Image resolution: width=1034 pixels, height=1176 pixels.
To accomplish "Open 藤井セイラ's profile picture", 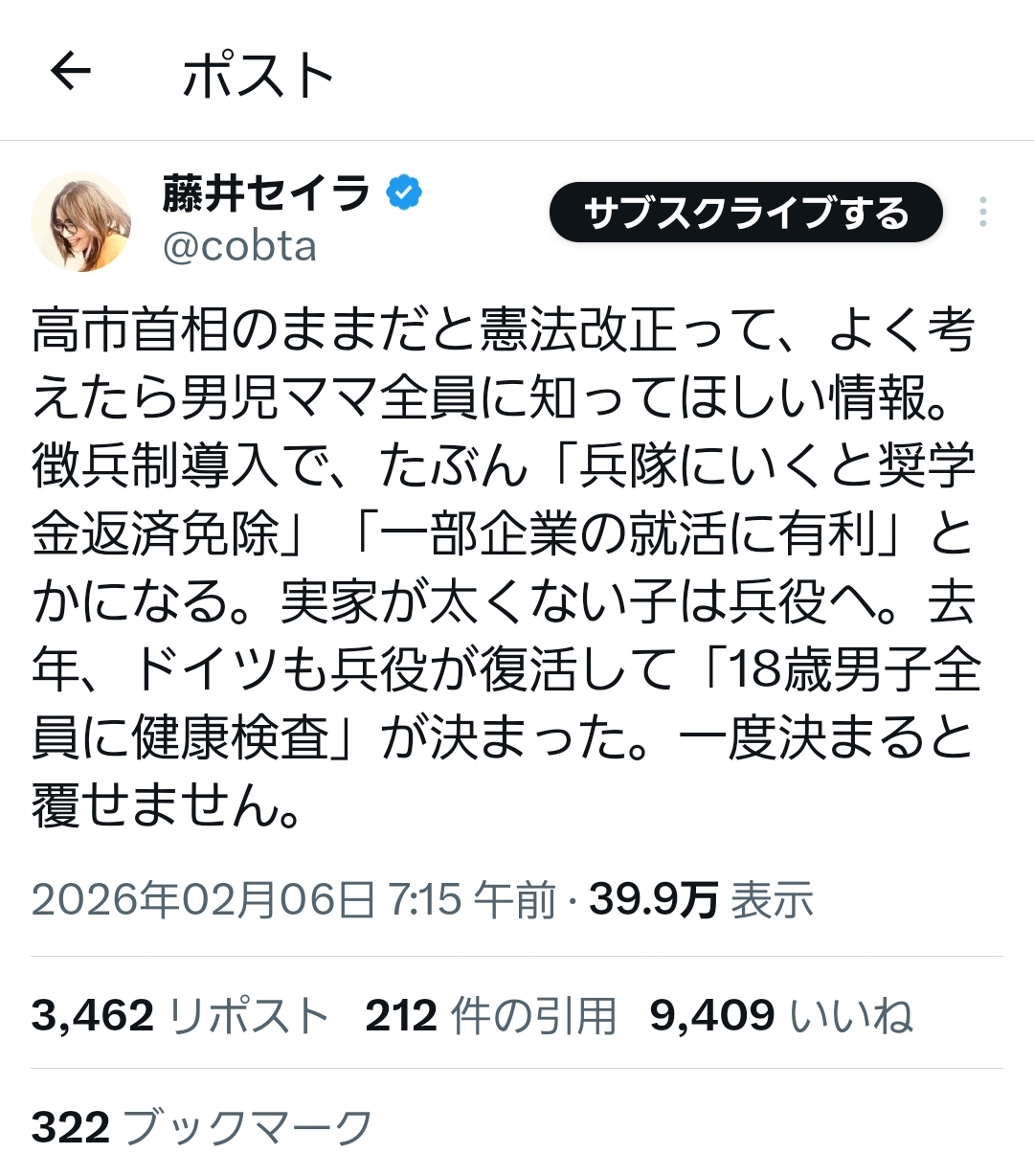I will pyautogui.click(x=81, y=220).
